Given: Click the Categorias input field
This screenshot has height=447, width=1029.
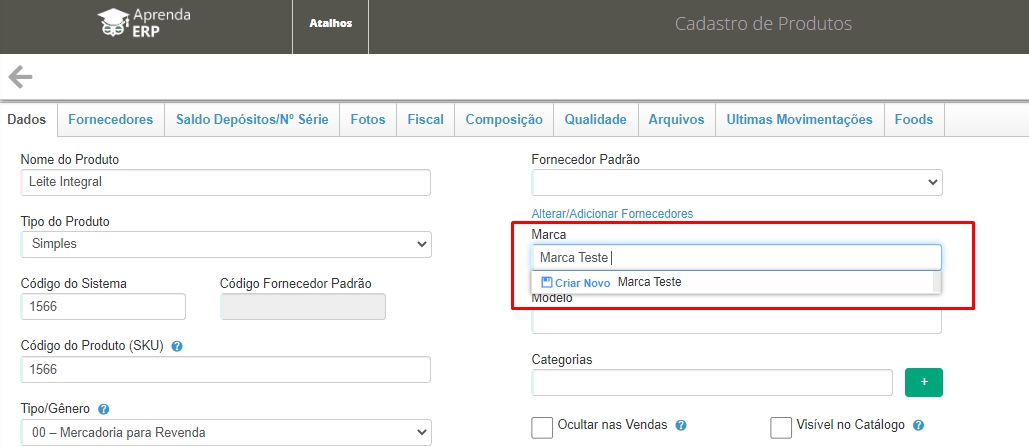Looking at the screenshot, I should pyautogui.click(x=712, y=383).
